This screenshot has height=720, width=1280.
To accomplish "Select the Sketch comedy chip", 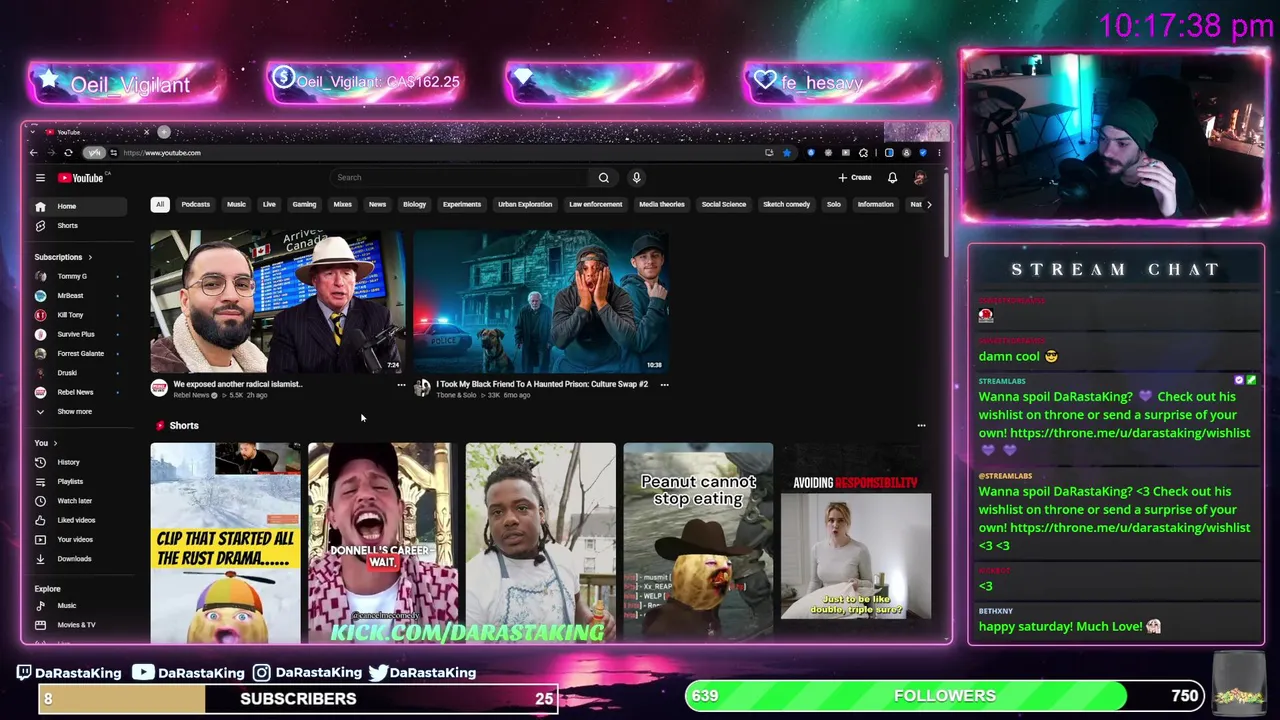I will coord(787,205).
